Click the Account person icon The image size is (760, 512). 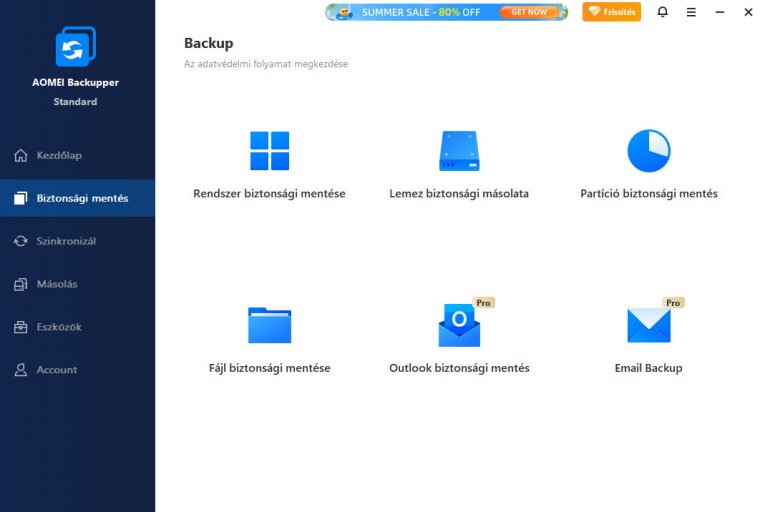[x=20, y=370]
